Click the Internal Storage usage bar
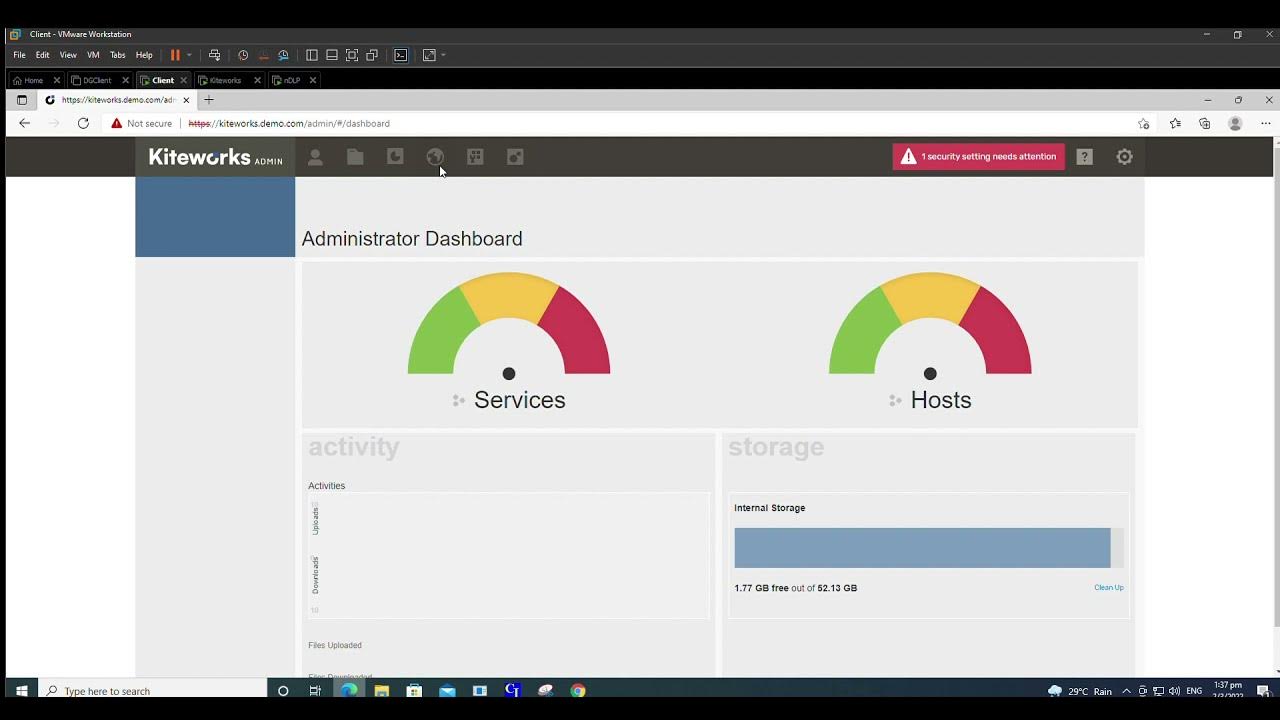Image resolution: width=1280 pixels, height=720 pixels. coord(929,548)
